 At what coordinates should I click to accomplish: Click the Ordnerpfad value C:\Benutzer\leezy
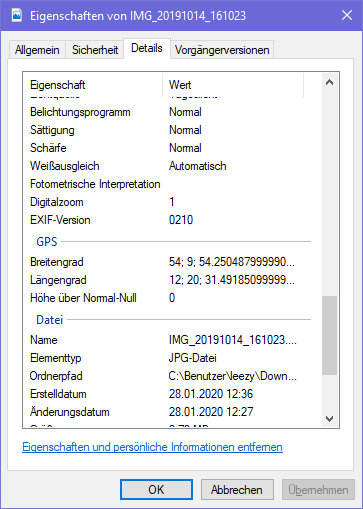coord(233,376)
